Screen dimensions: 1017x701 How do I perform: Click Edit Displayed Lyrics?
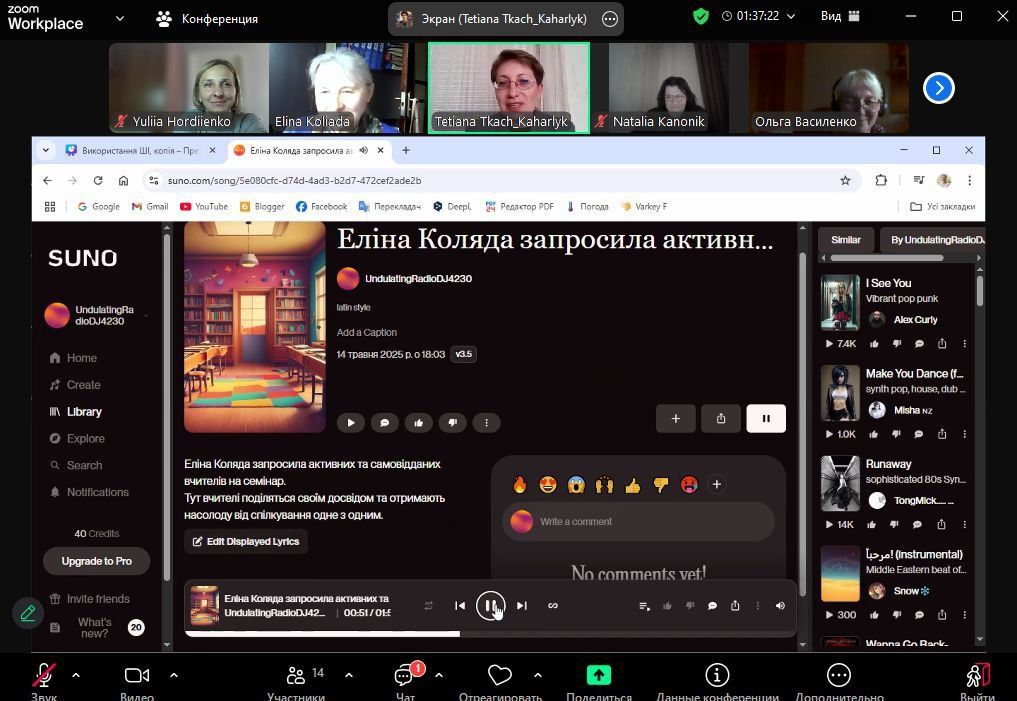point(246,541)
